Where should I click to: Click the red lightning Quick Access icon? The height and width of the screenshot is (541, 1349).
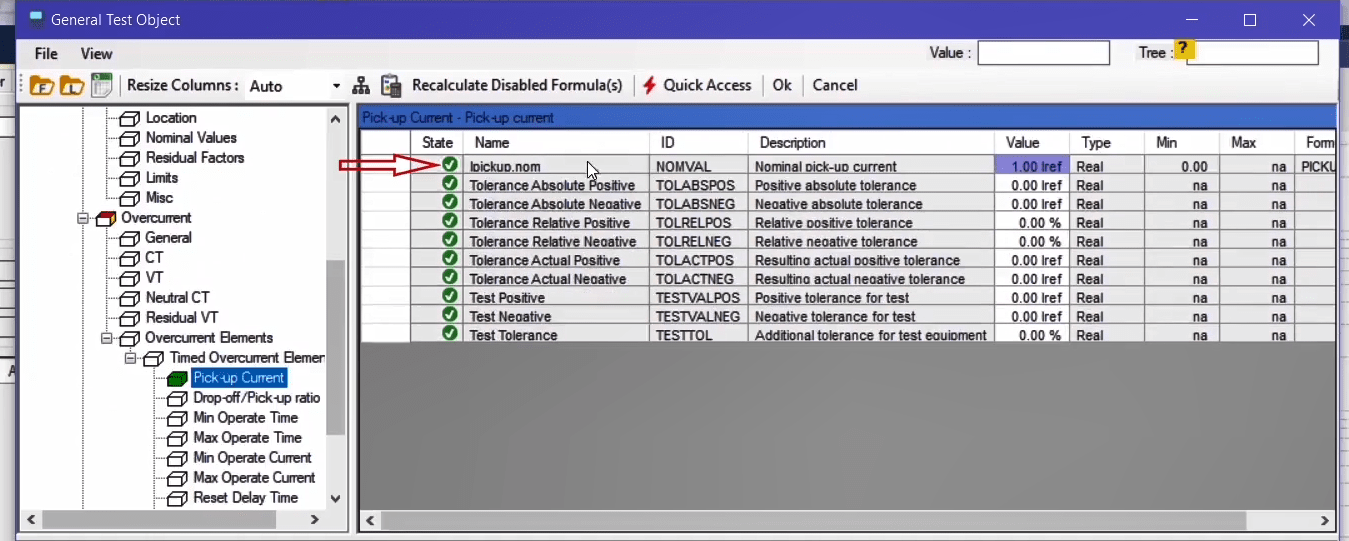649,86
